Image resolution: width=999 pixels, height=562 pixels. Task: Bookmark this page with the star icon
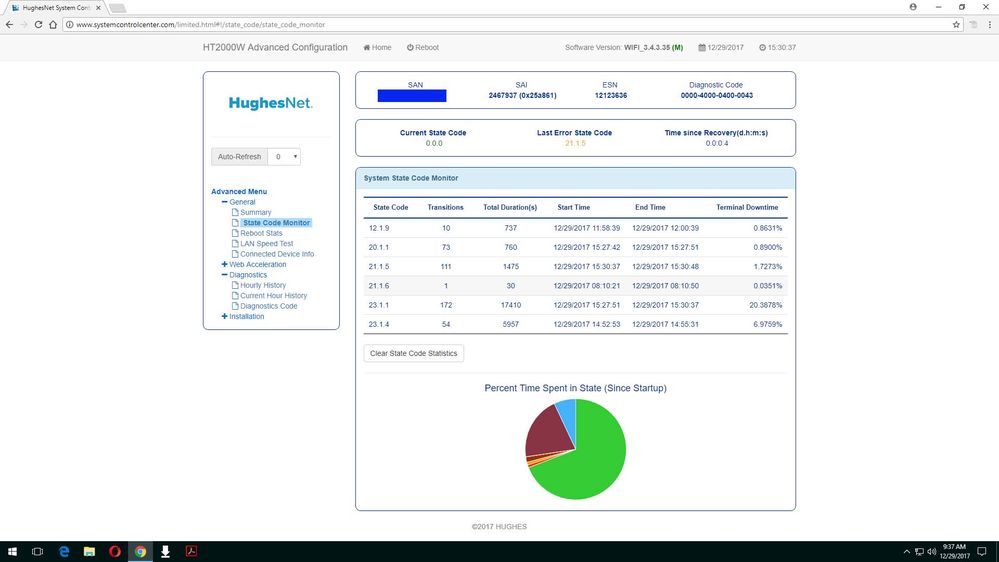click(x=956, y=24)
